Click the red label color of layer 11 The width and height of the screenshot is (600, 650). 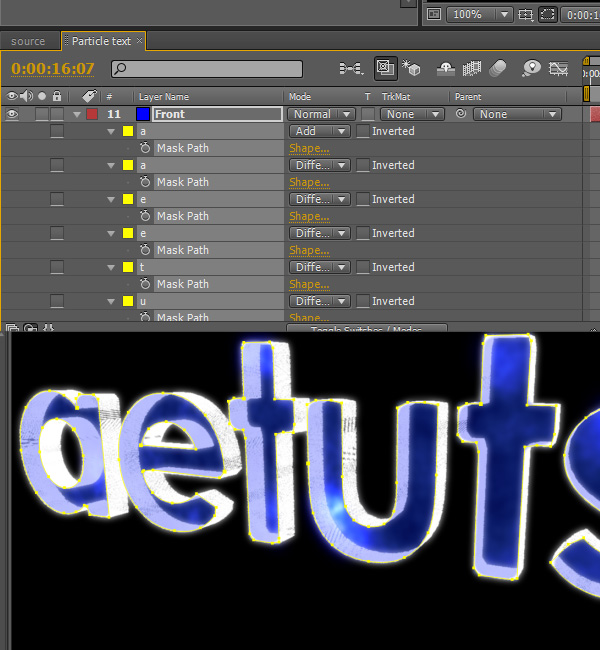(x=92, y=114)
